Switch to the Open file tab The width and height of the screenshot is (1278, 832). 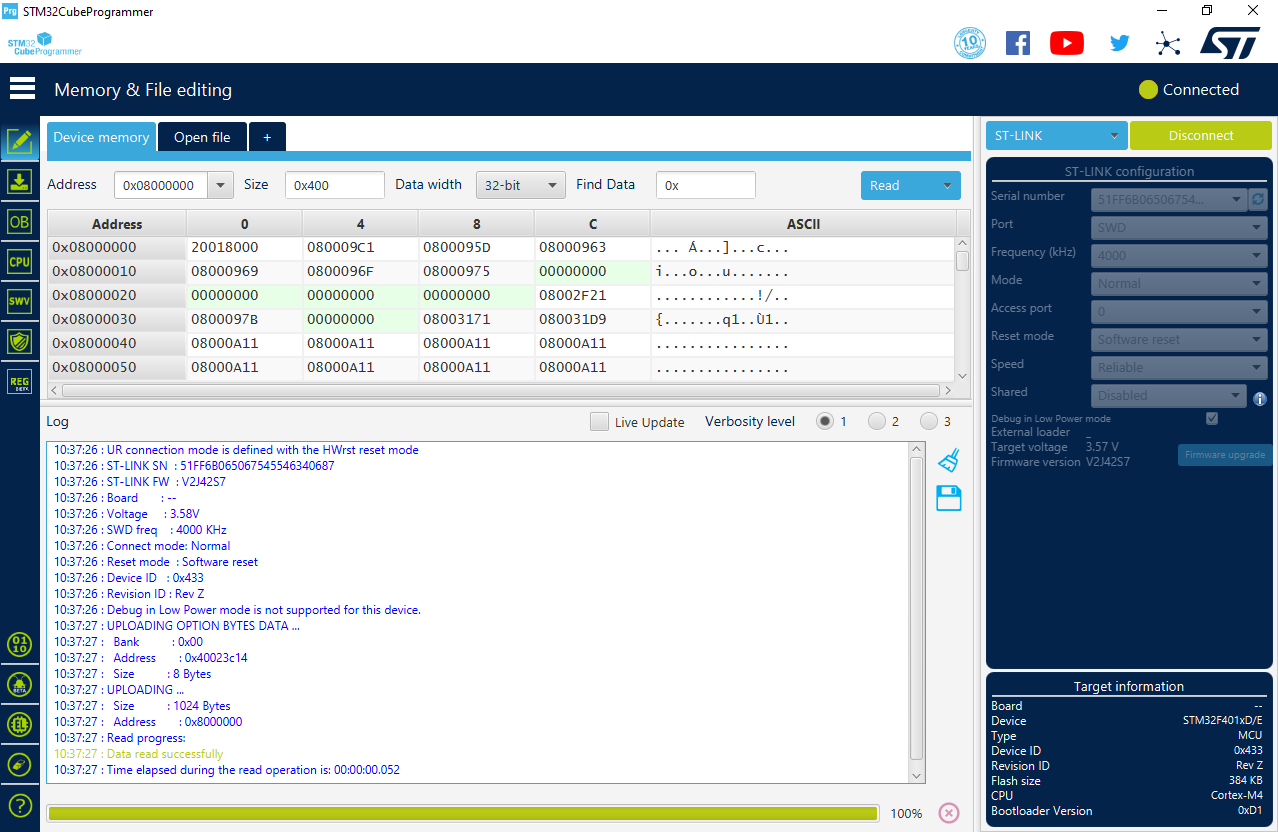pyautogui.click(x=202, y=137)
